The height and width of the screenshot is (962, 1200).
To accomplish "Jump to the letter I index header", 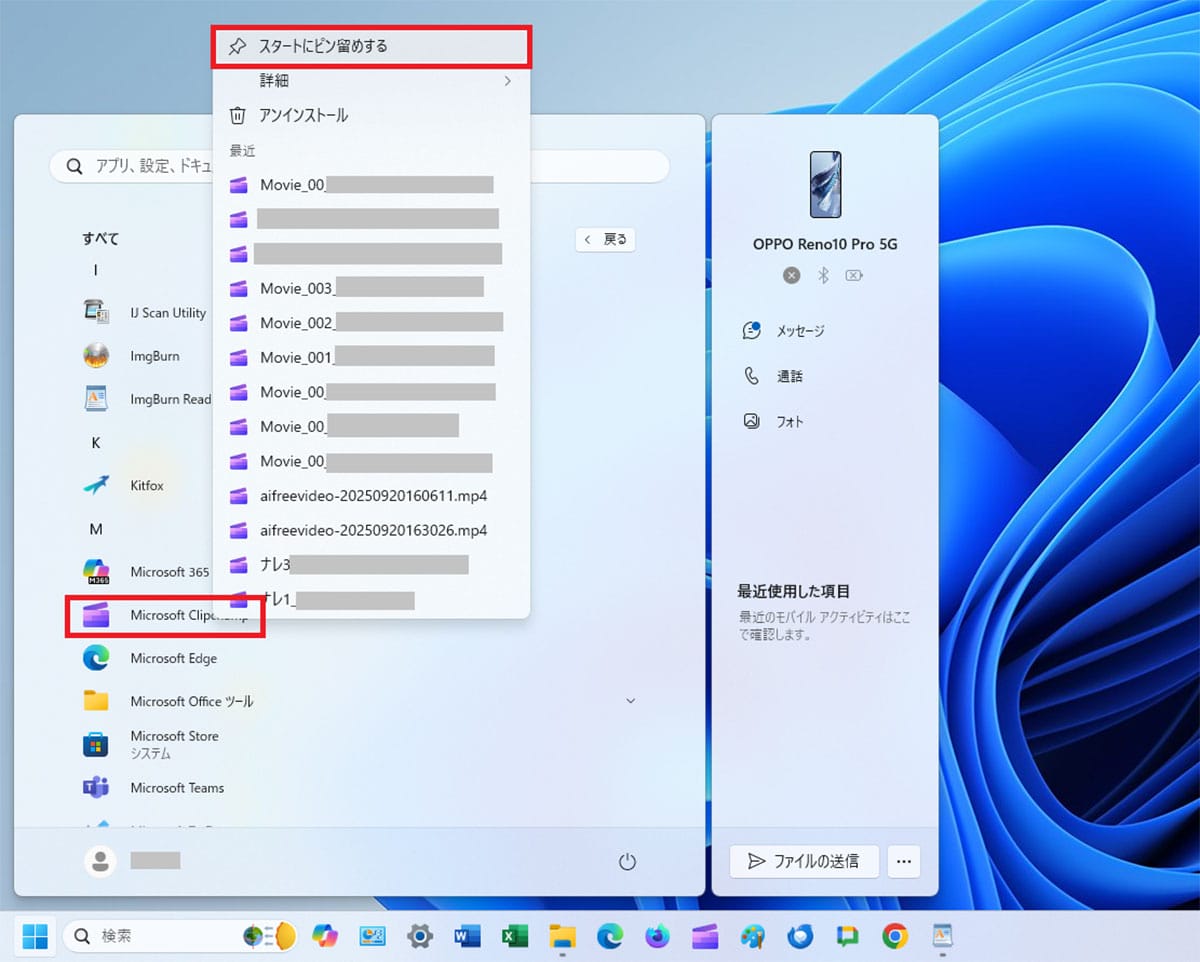I will [96, 270].
